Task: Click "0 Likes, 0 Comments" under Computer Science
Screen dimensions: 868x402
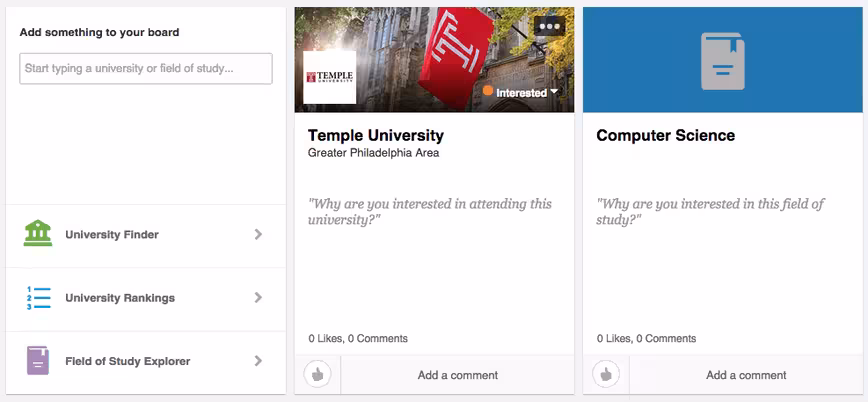Action: tap(646, 338)
